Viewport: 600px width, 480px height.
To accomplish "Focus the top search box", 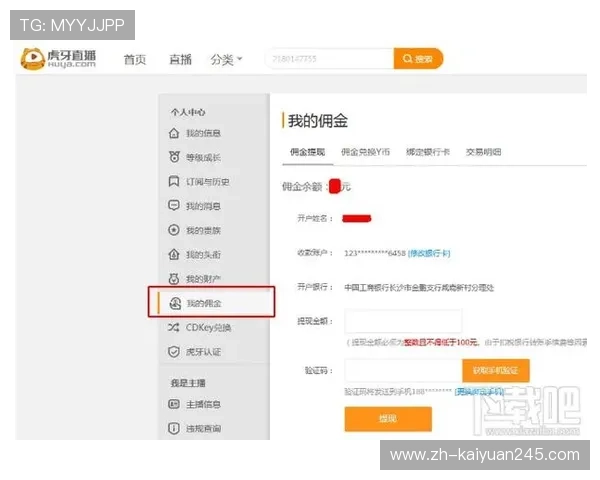I will coord(329,59).
